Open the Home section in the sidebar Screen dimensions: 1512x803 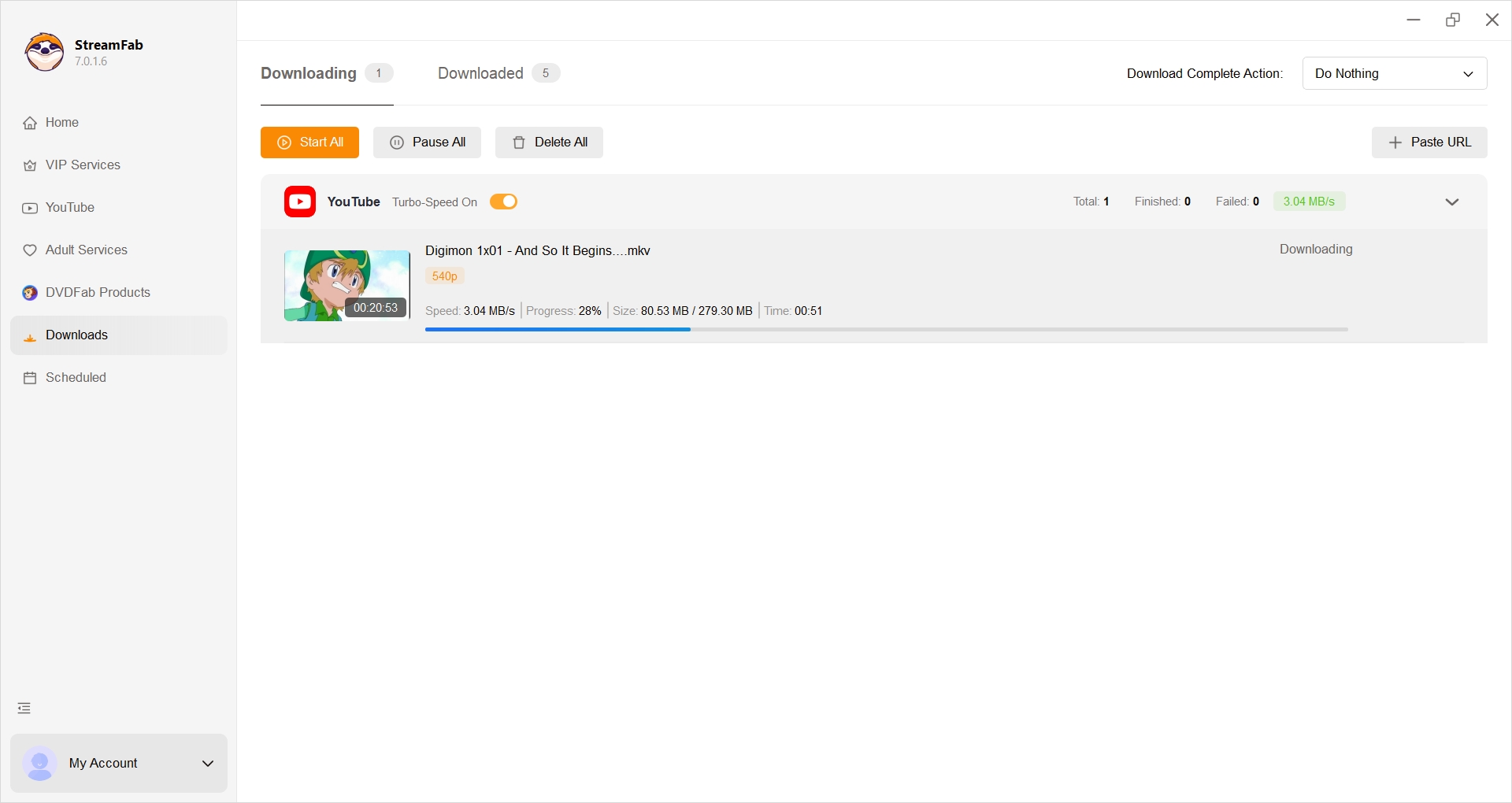tap(61, 123)
